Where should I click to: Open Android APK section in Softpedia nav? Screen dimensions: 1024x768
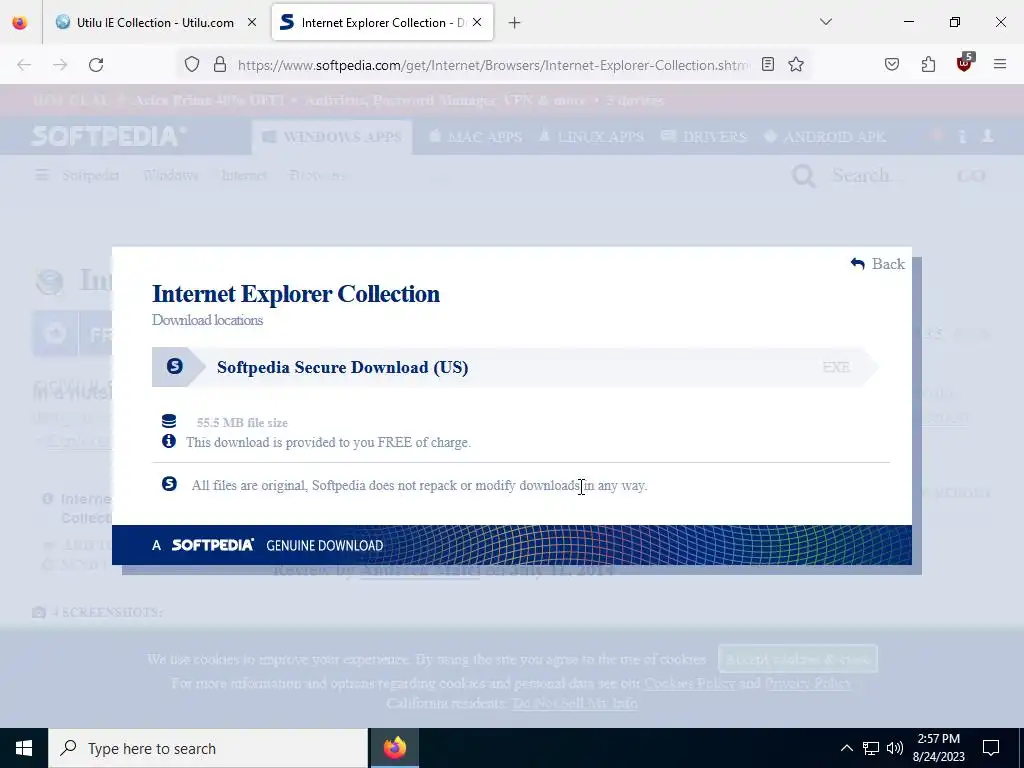pos(825,136)
